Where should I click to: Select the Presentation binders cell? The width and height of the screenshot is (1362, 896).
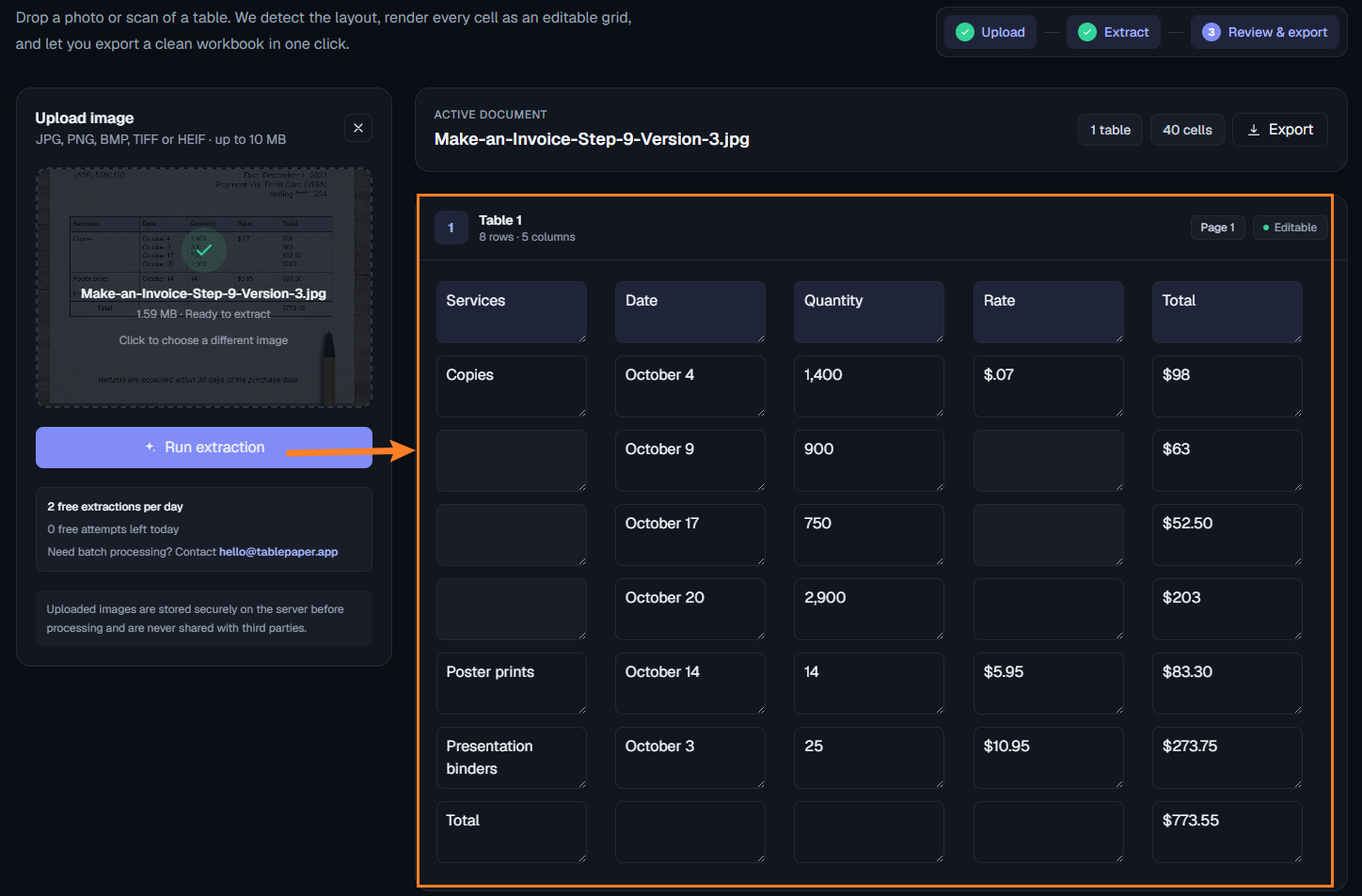(x=512, y=758)
